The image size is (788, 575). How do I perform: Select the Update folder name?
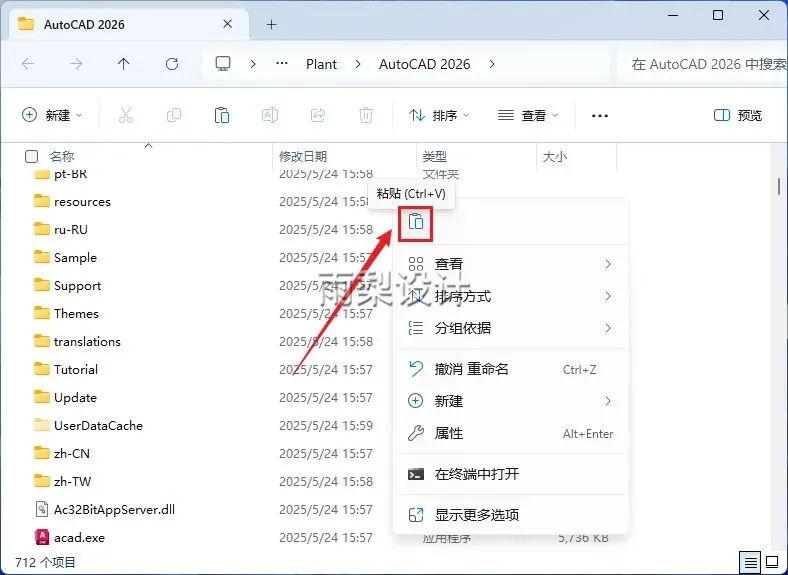pyautogui.click(x=75, y=398)
